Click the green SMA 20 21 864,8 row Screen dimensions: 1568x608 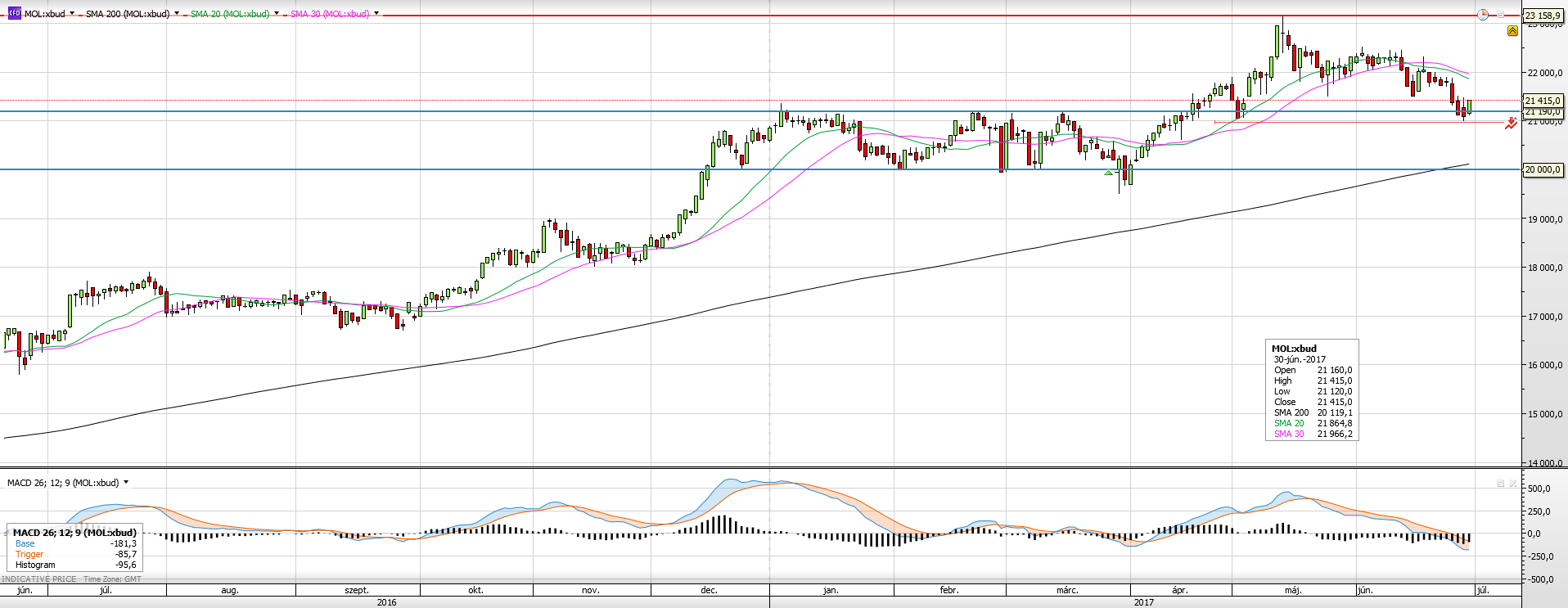pyautogui.click(x=1313, y=423)
